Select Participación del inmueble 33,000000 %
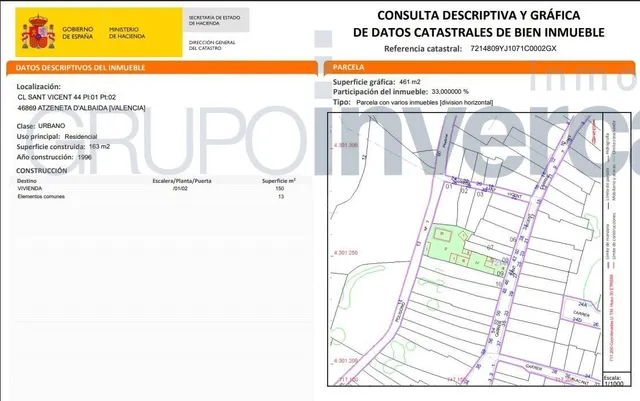Viewport: 640px width, 401px height. click(450, 92)
